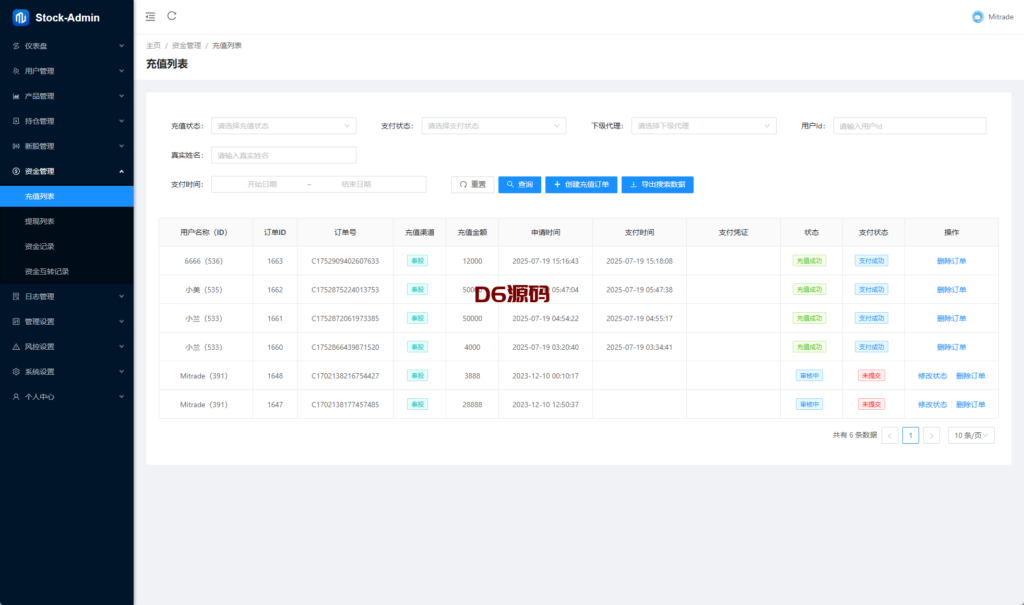Expand the 仪表盘 sidebar menu
Viewport: 1024px width, 605px height.
coord(66,46)
